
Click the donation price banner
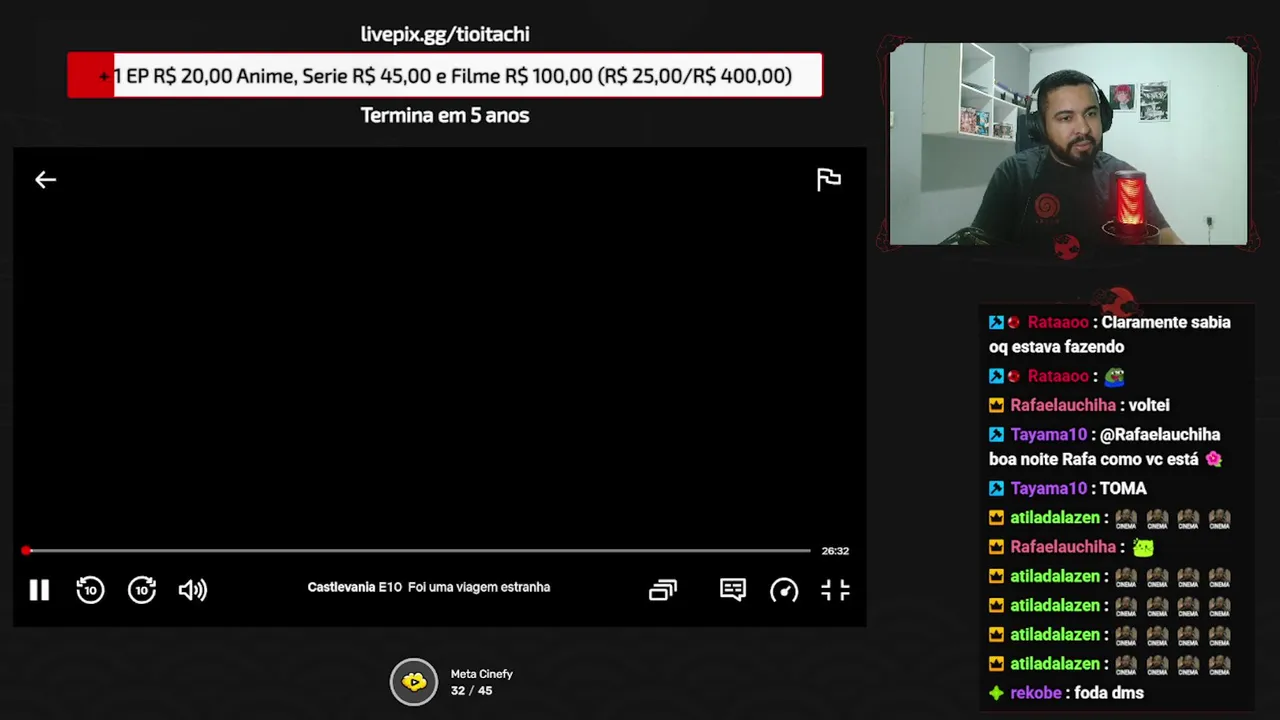click(x=445, y=76)
